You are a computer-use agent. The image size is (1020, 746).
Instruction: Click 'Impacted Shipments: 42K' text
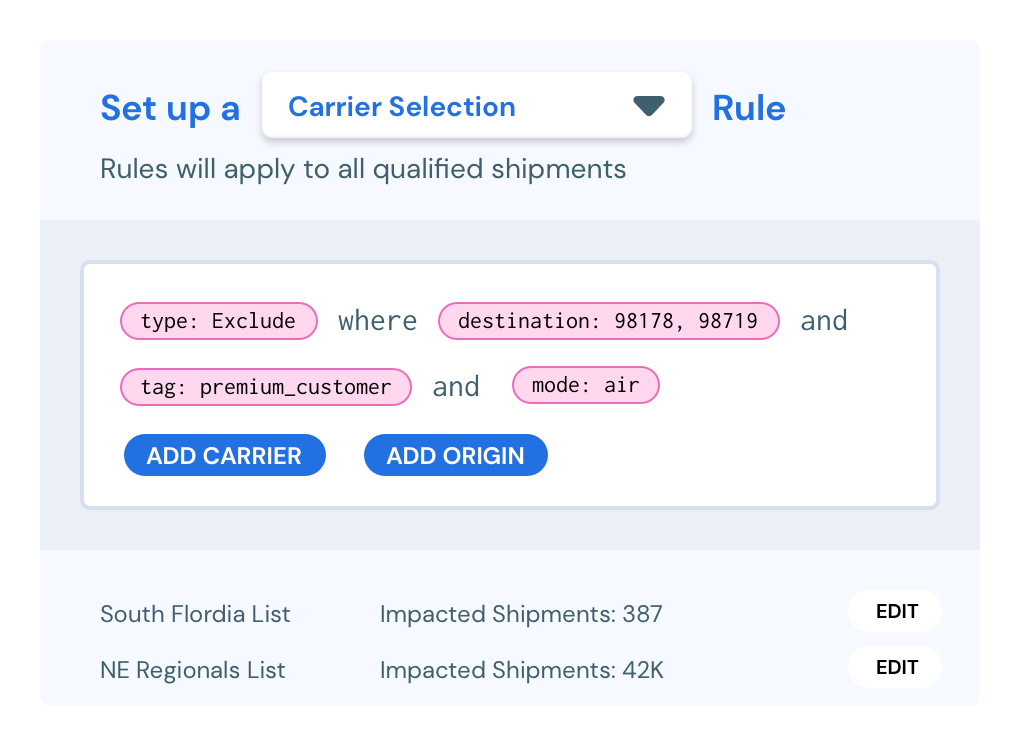pos(521,670)
